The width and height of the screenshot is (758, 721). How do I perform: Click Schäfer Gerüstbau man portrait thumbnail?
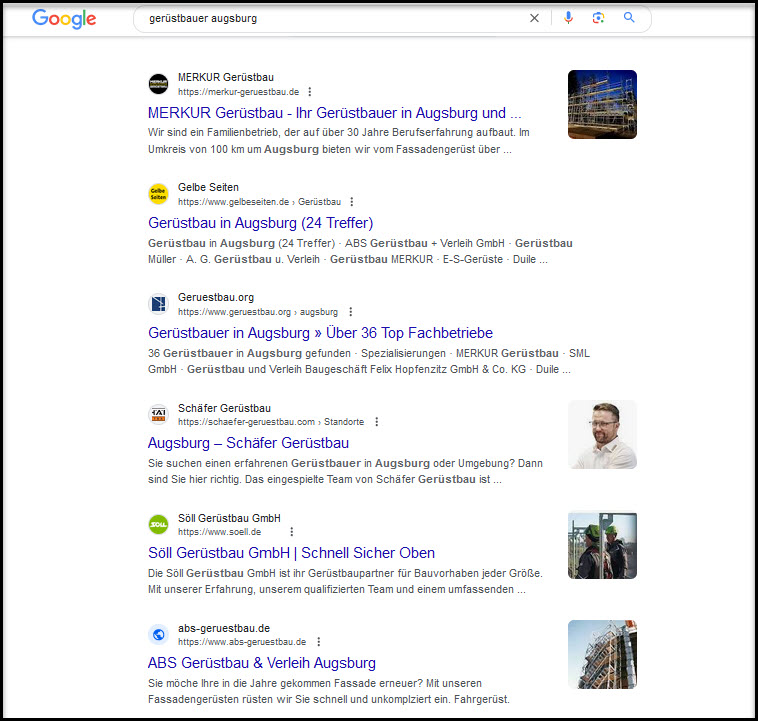coord(602,434)
